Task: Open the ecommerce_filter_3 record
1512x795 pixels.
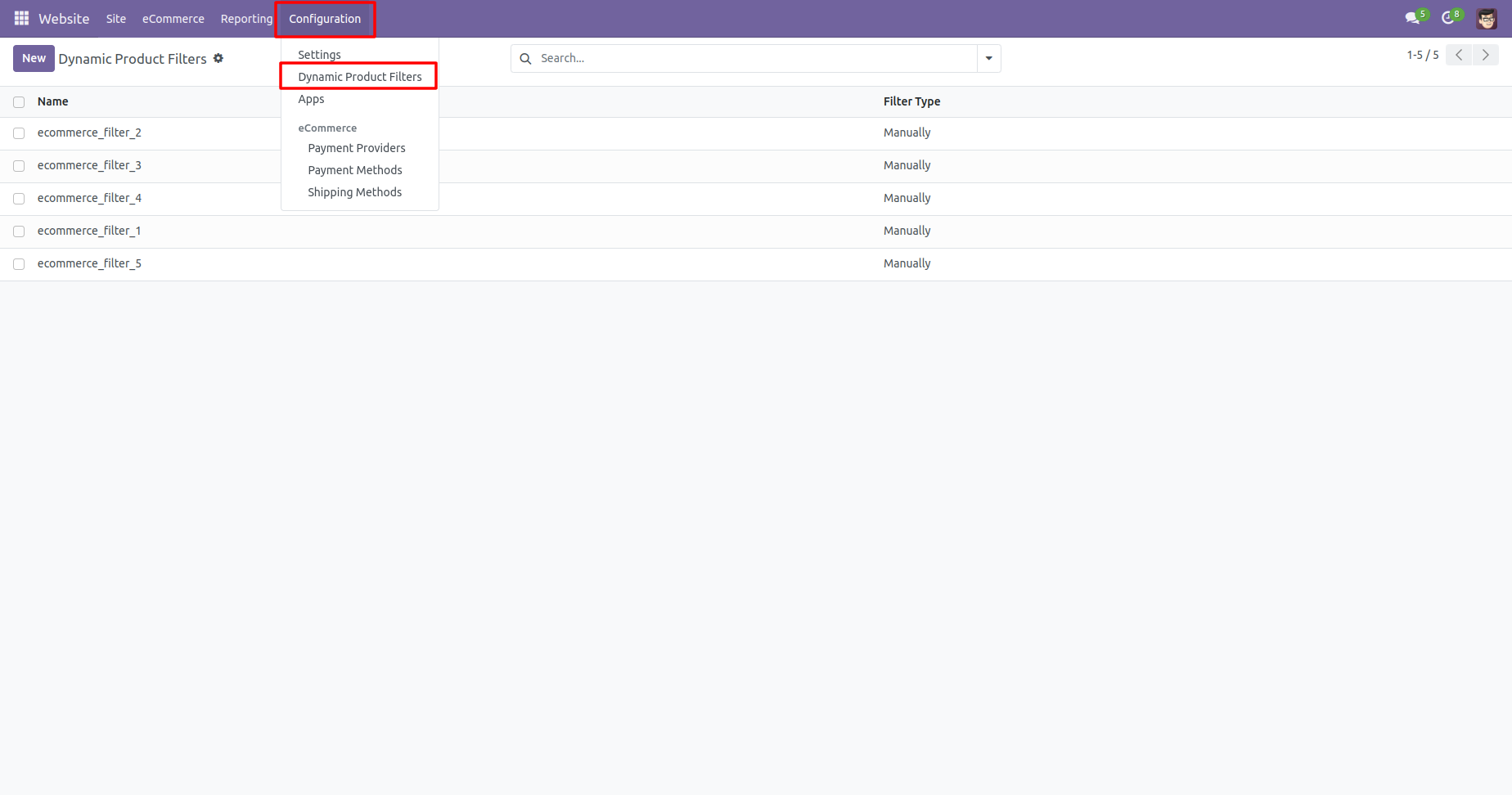Action: 89,165
